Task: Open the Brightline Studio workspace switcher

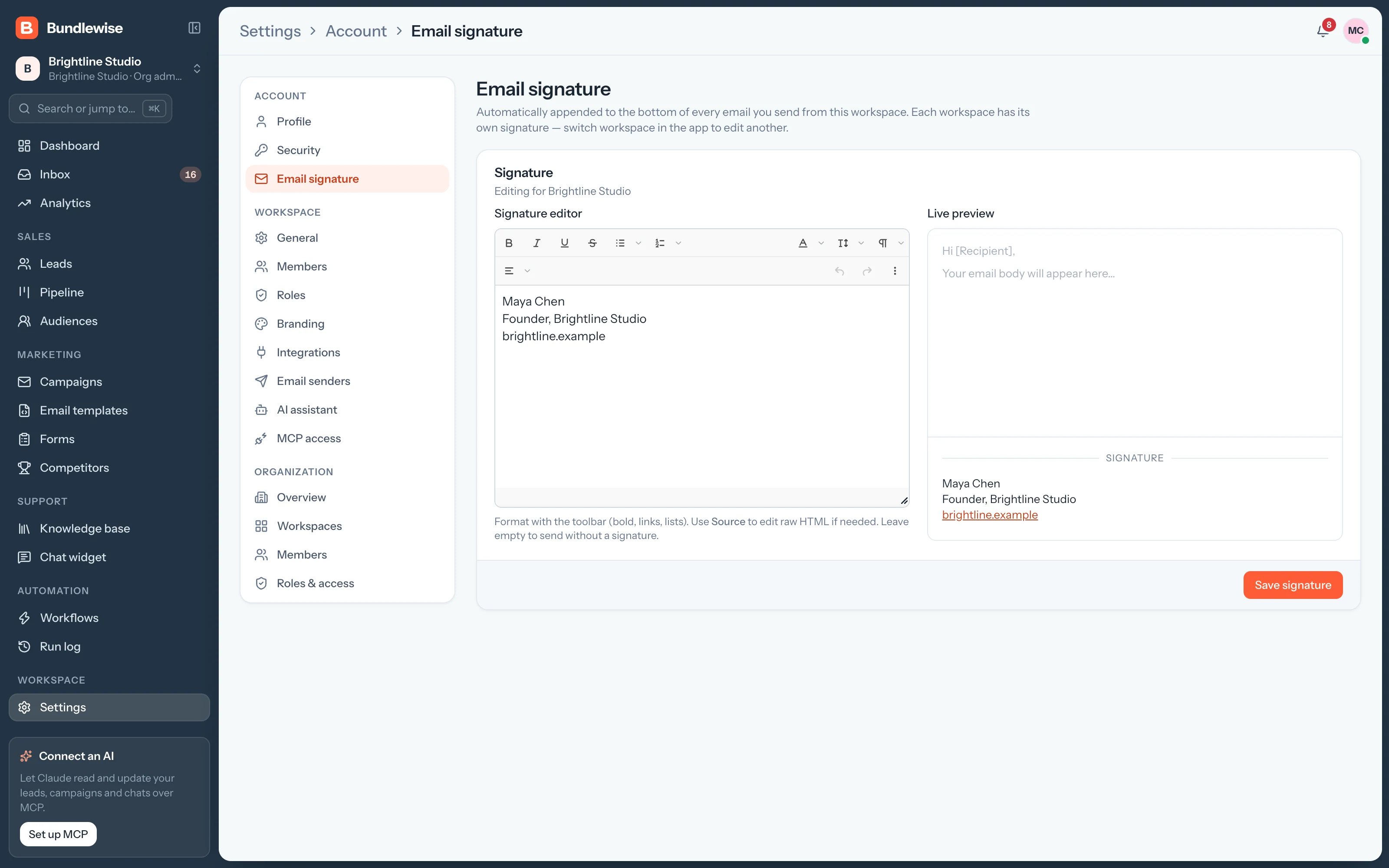Action: 109,69
